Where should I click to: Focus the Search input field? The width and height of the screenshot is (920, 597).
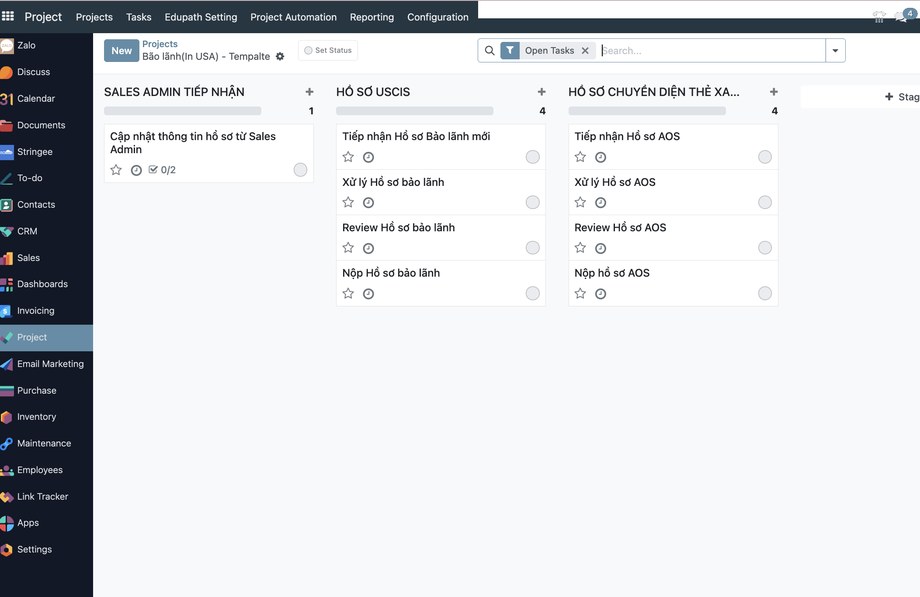pyautogui.click(x=712, y=50)
